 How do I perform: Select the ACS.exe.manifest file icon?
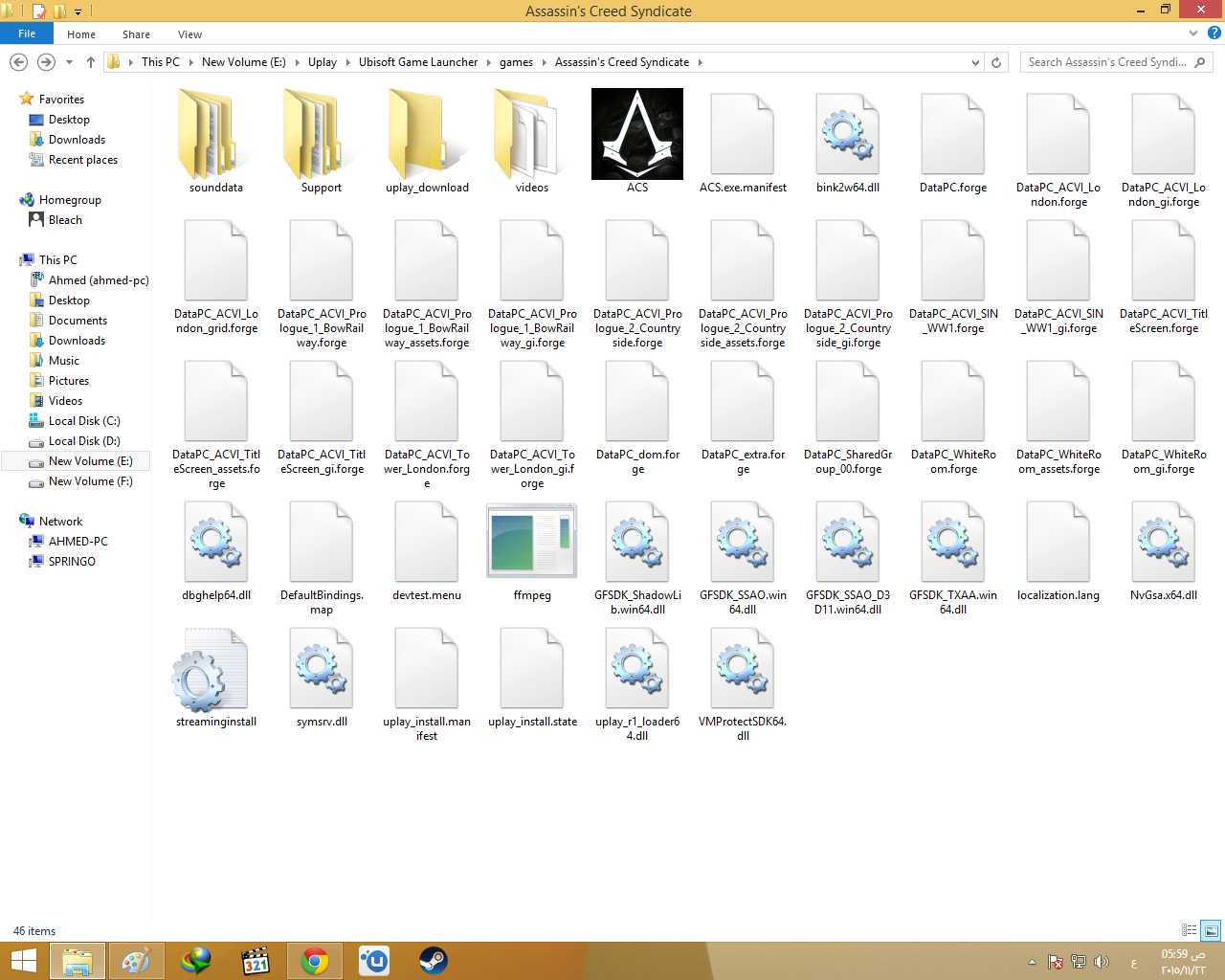tap(743, 134)
